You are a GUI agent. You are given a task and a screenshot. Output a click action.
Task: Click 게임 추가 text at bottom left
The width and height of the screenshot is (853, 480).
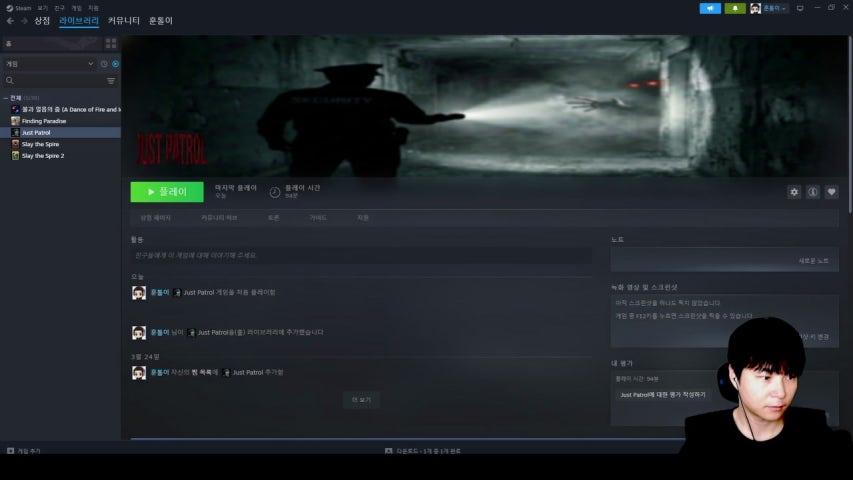pyautogui.click(x=29, y=451)
